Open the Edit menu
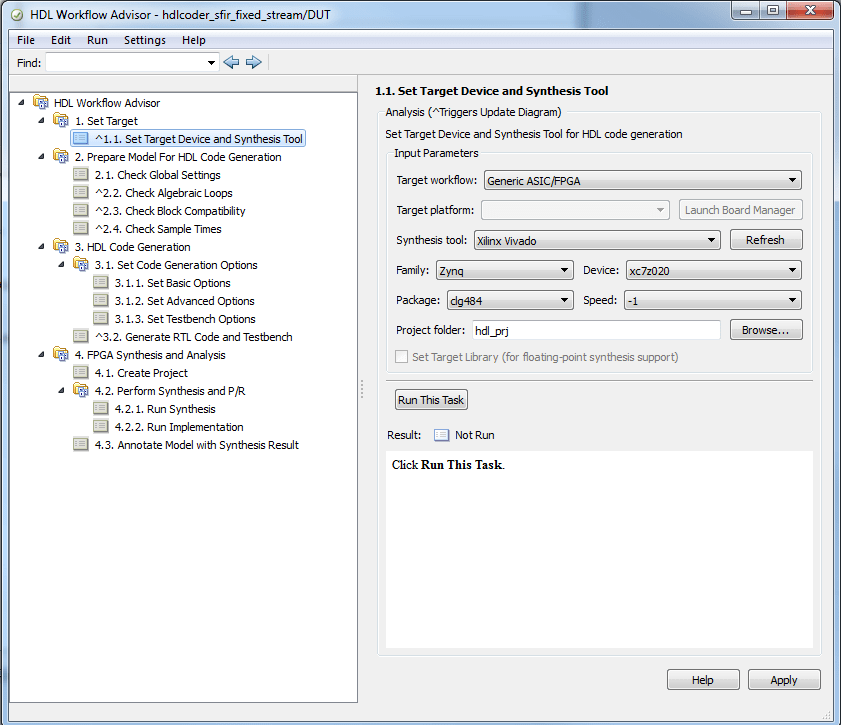Screen dimensions: 849x725 [x=61, y=40]
